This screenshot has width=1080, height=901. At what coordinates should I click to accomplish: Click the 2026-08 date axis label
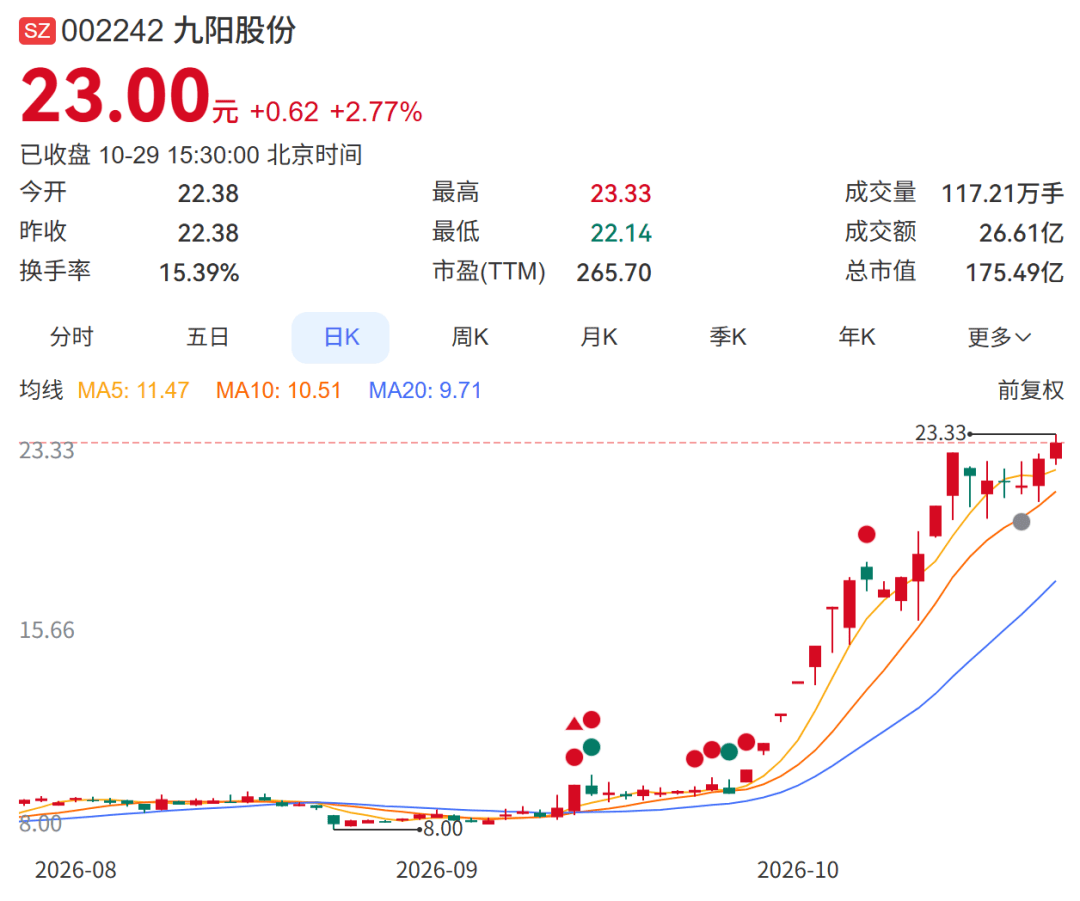point(76,871)
